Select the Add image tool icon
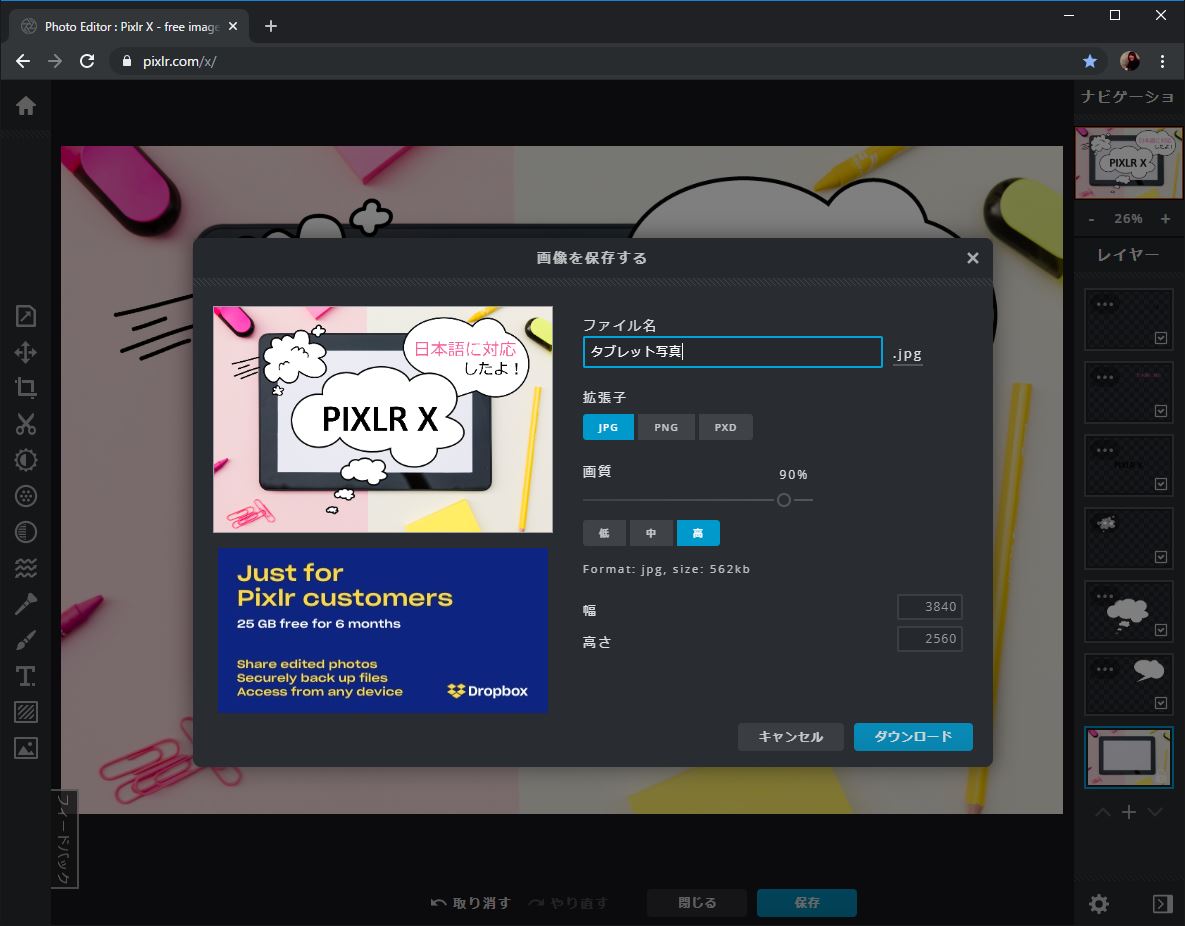 point(26,748)
